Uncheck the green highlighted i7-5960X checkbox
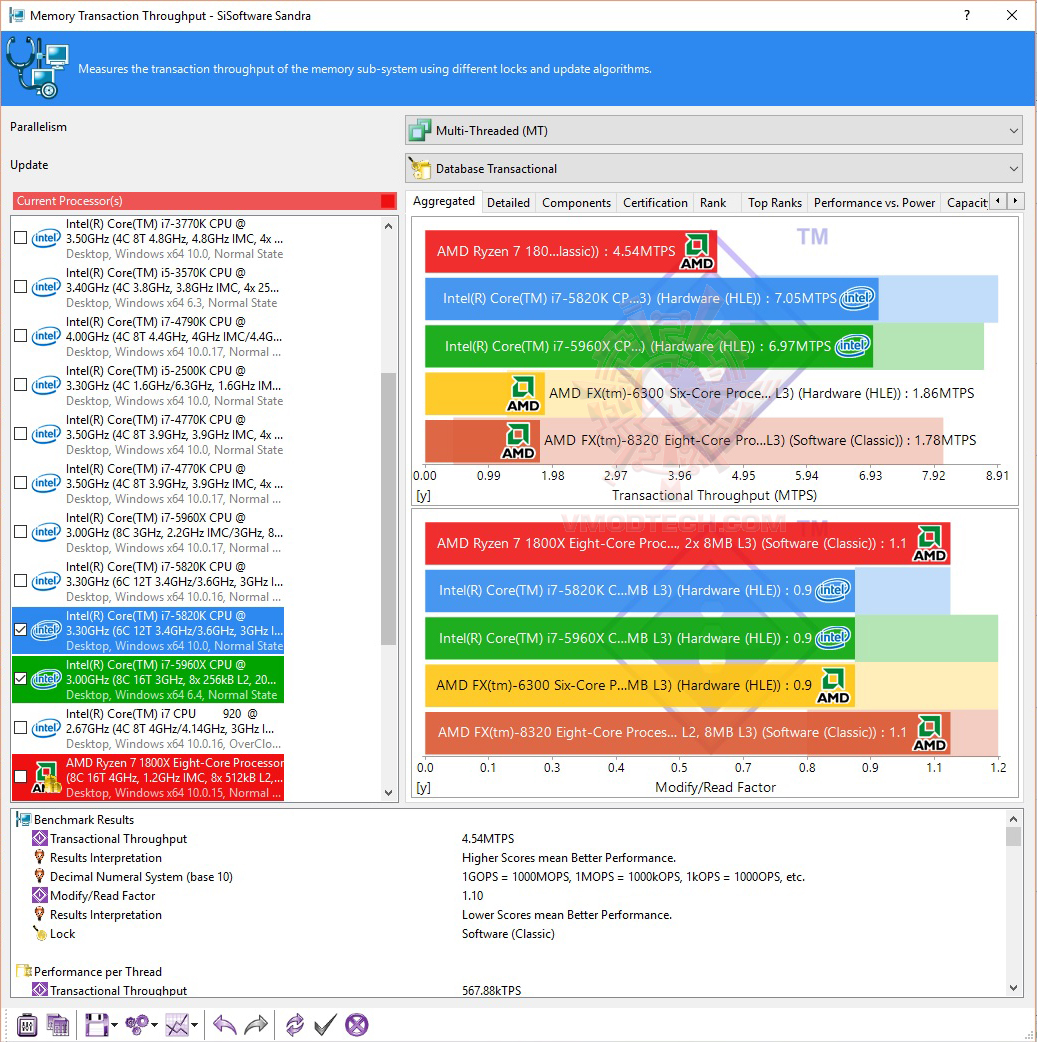Image resolution: width=1037 pixels, height=1042 pixels. (x=21, y=679)
